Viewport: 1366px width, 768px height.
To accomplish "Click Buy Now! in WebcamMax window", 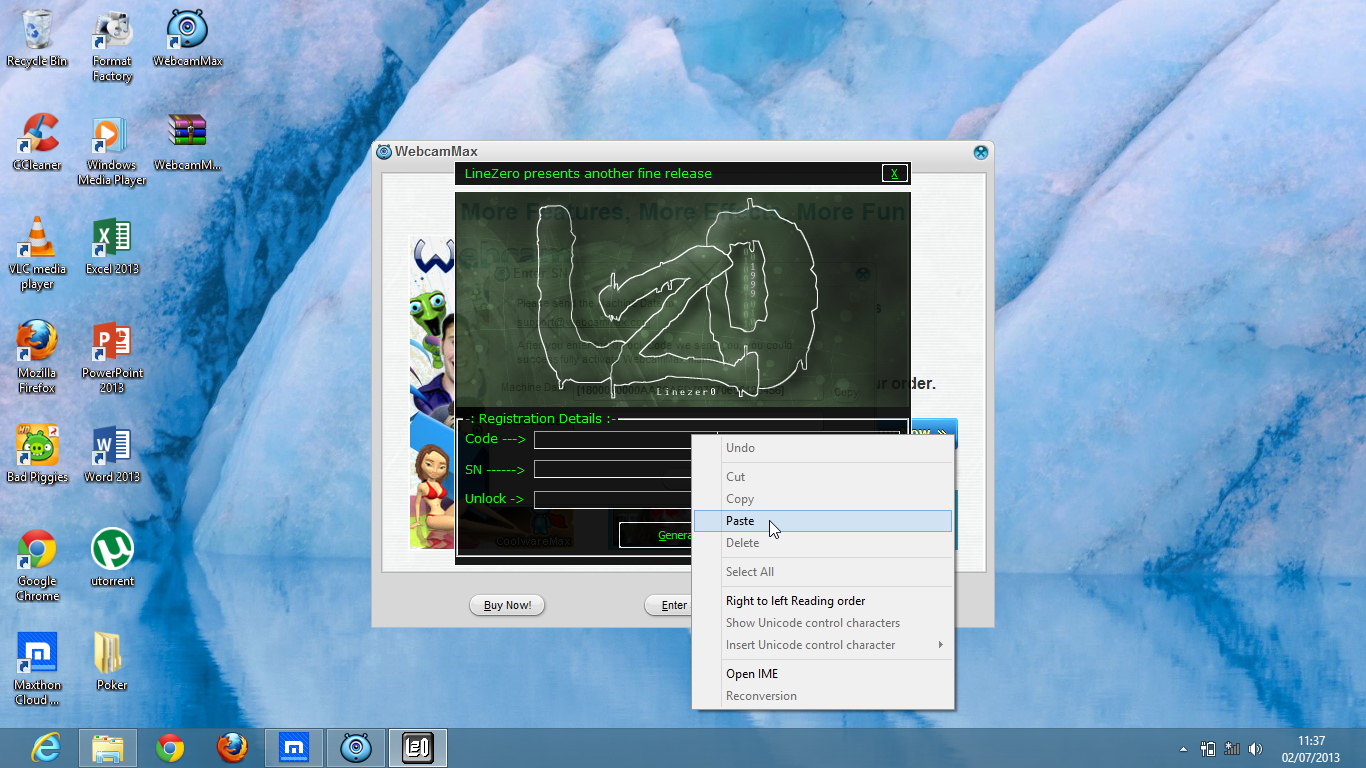I will [x=507, y=605].
